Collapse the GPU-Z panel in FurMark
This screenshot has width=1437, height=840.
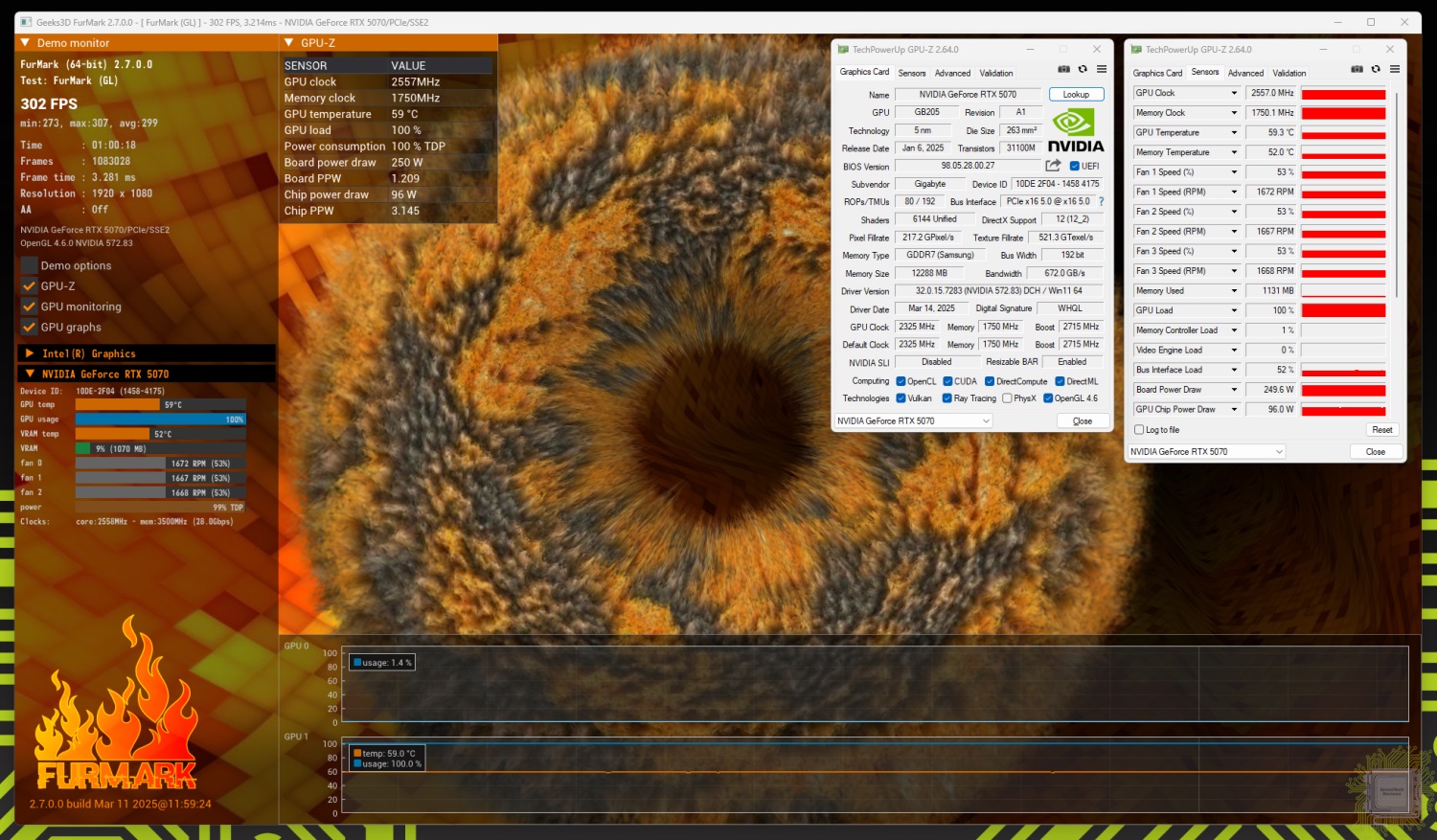[x=288, y=43]
